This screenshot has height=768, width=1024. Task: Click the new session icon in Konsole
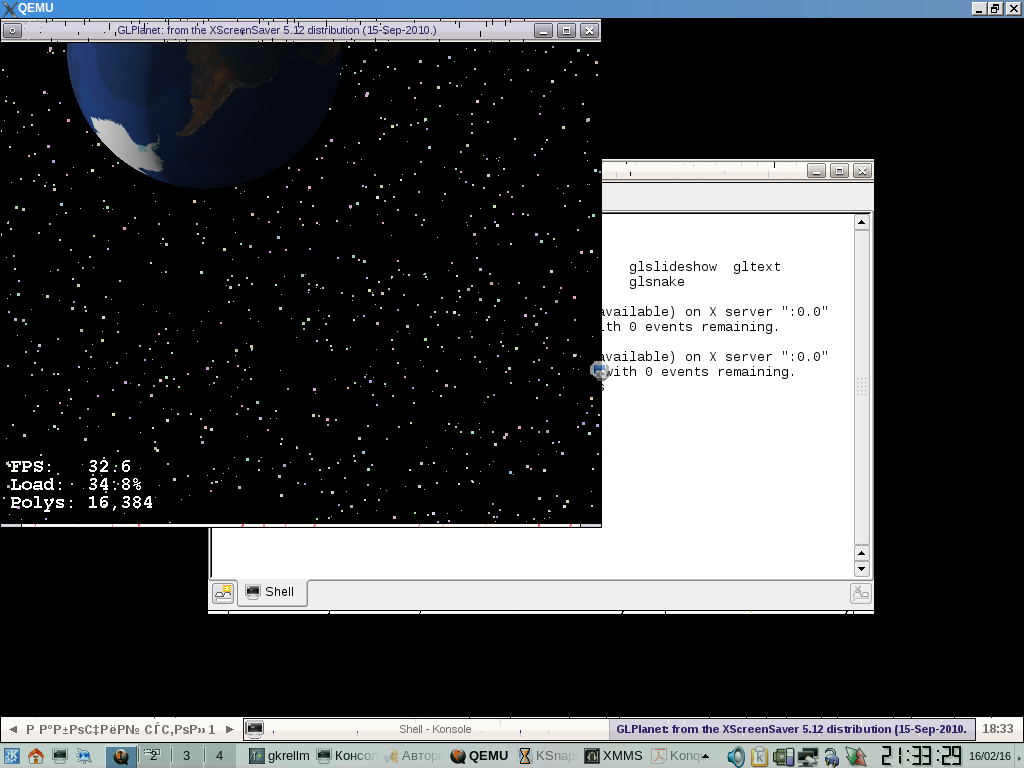coord(223,592)
